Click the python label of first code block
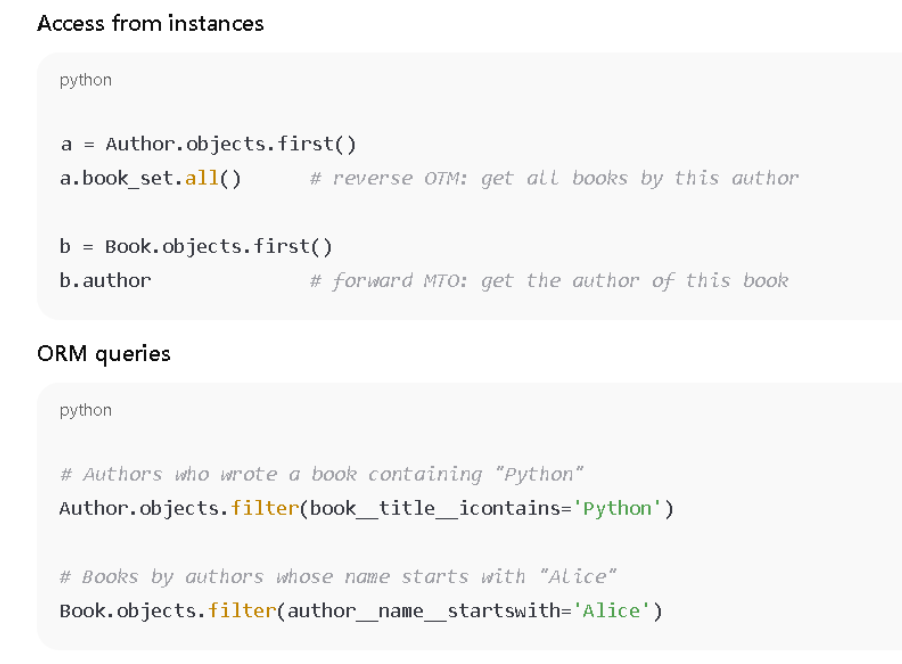 tap(86, 80)
